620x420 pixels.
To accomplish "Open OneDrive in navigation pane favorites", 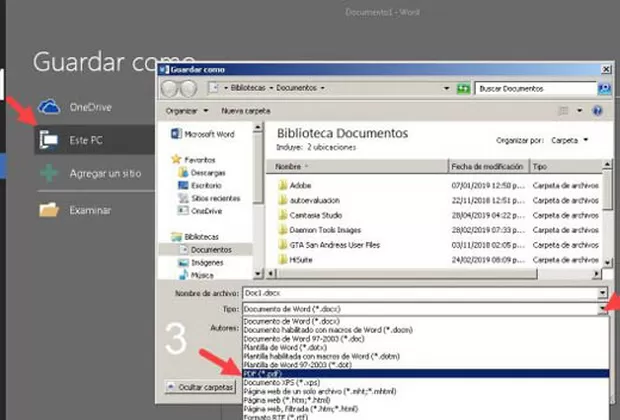I will click(200, 211).
